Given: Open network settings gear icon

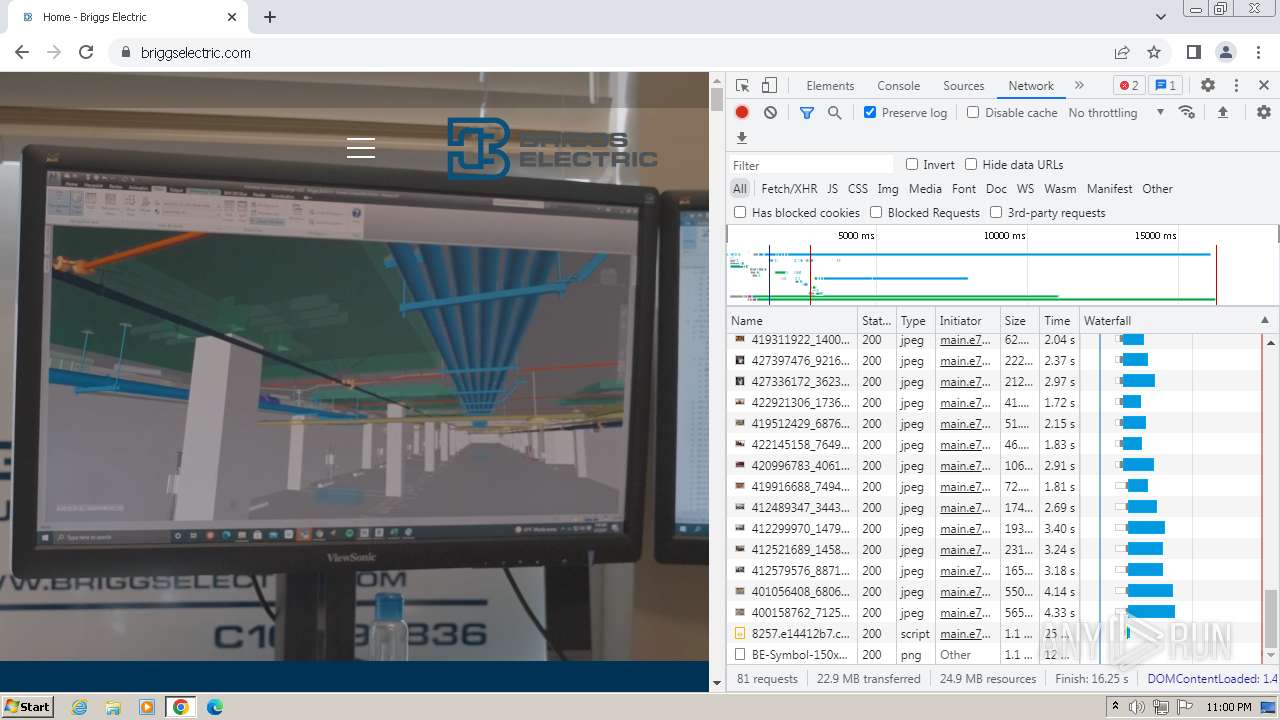Looking at the screenshot, I should 1264,113.
